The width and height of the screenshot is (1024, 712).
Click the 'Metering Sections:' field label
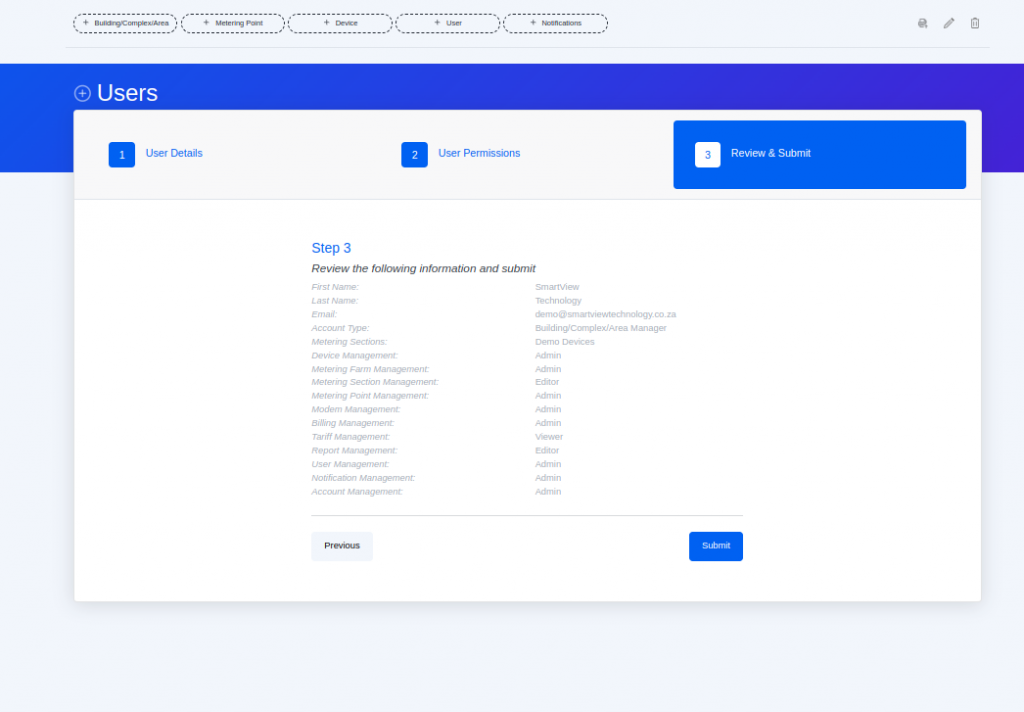(x=349, y=342)
